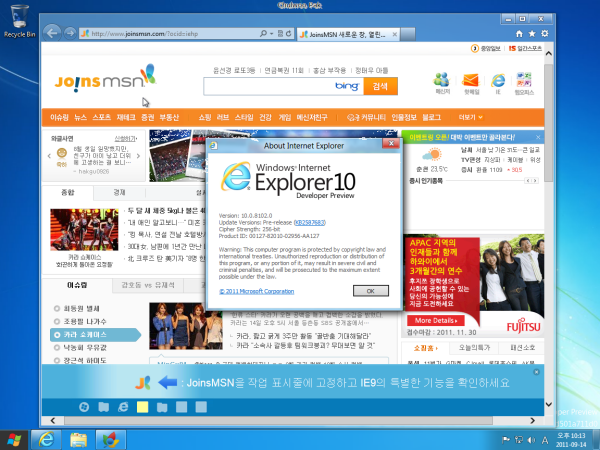Open 블로그 in orange menu bar
This screenshot has width=600, height=450.
432,117
